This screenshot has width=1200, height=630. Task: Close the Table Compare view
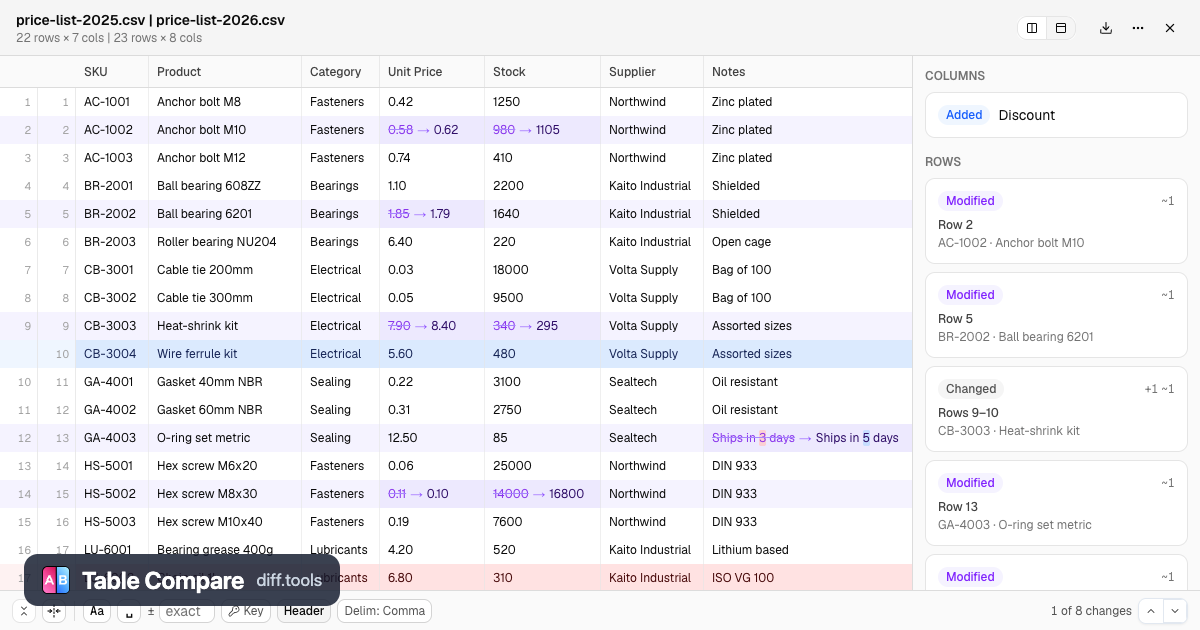(x=1170, y=28)
